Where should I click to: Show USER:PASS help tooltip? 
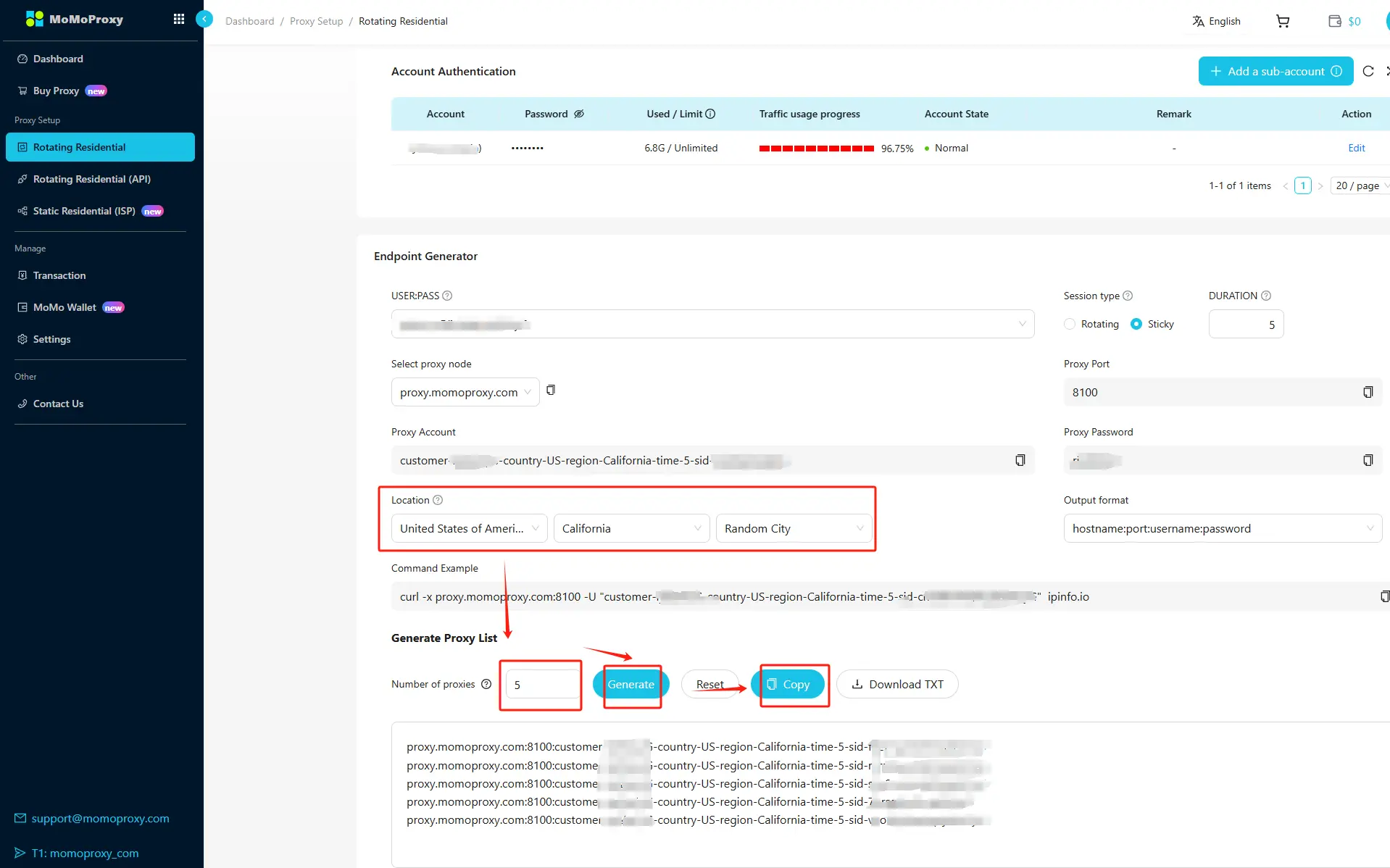coord(447,296)
